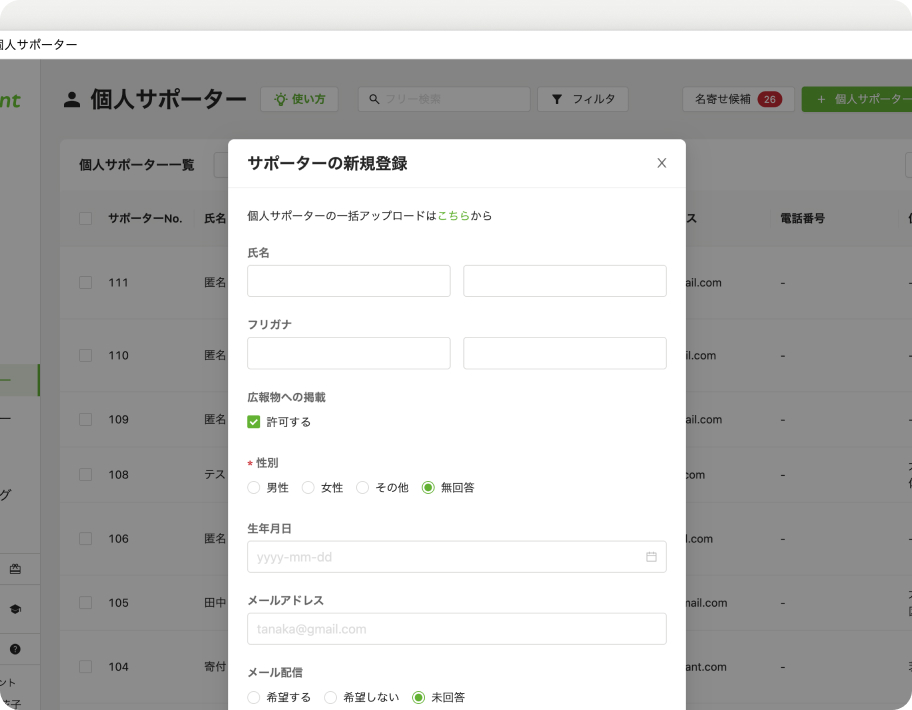This screenshot has height=710, width=912.
Task: Select the 女性 gender option
Action: [x=308, y=488]
